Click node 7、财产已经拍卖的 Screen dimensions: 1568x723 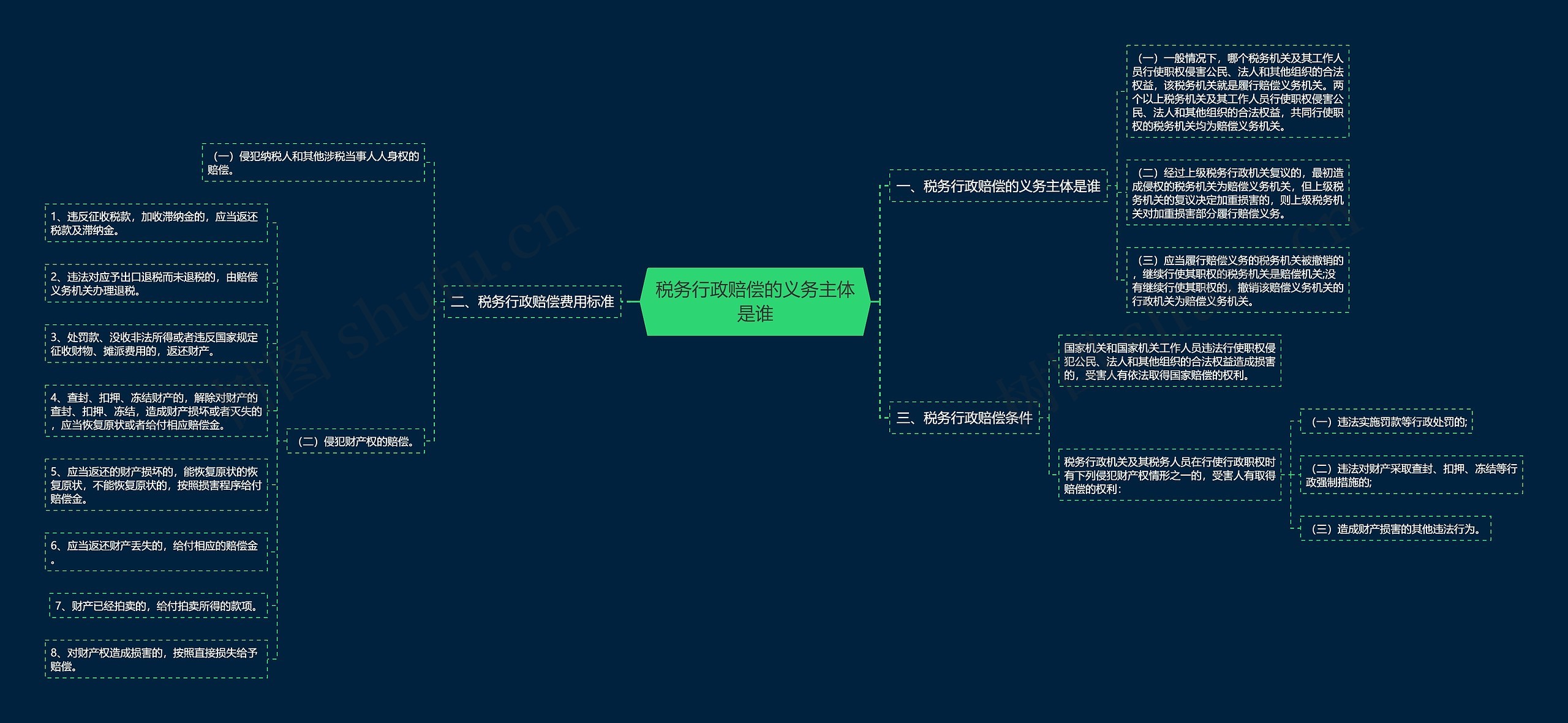click(158, 606)
